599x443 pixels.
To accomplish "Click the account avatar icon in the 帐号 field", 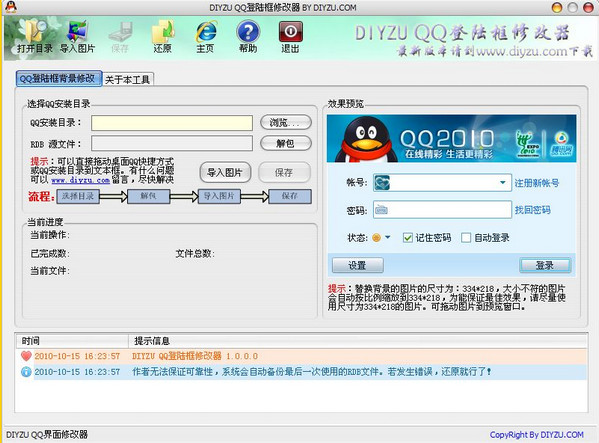I will point(382,183).
